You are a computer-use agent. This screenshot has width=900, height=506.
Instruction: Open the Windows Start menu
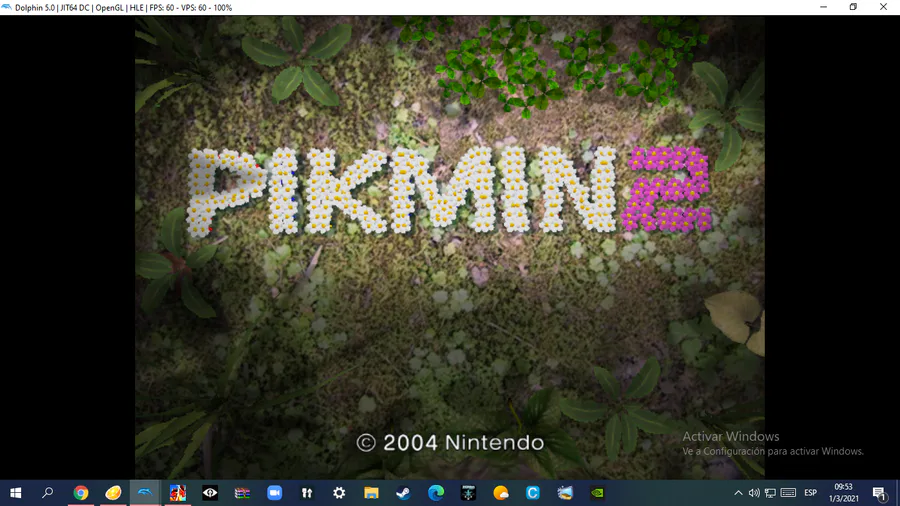pos(15,493)
